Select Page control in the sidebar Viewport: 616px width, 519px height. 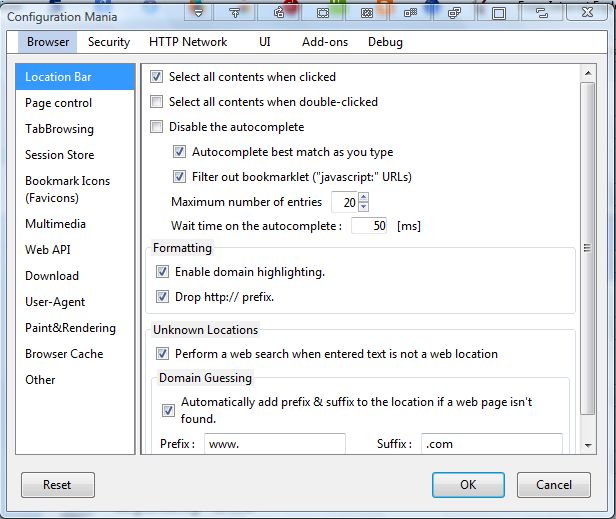75,103
